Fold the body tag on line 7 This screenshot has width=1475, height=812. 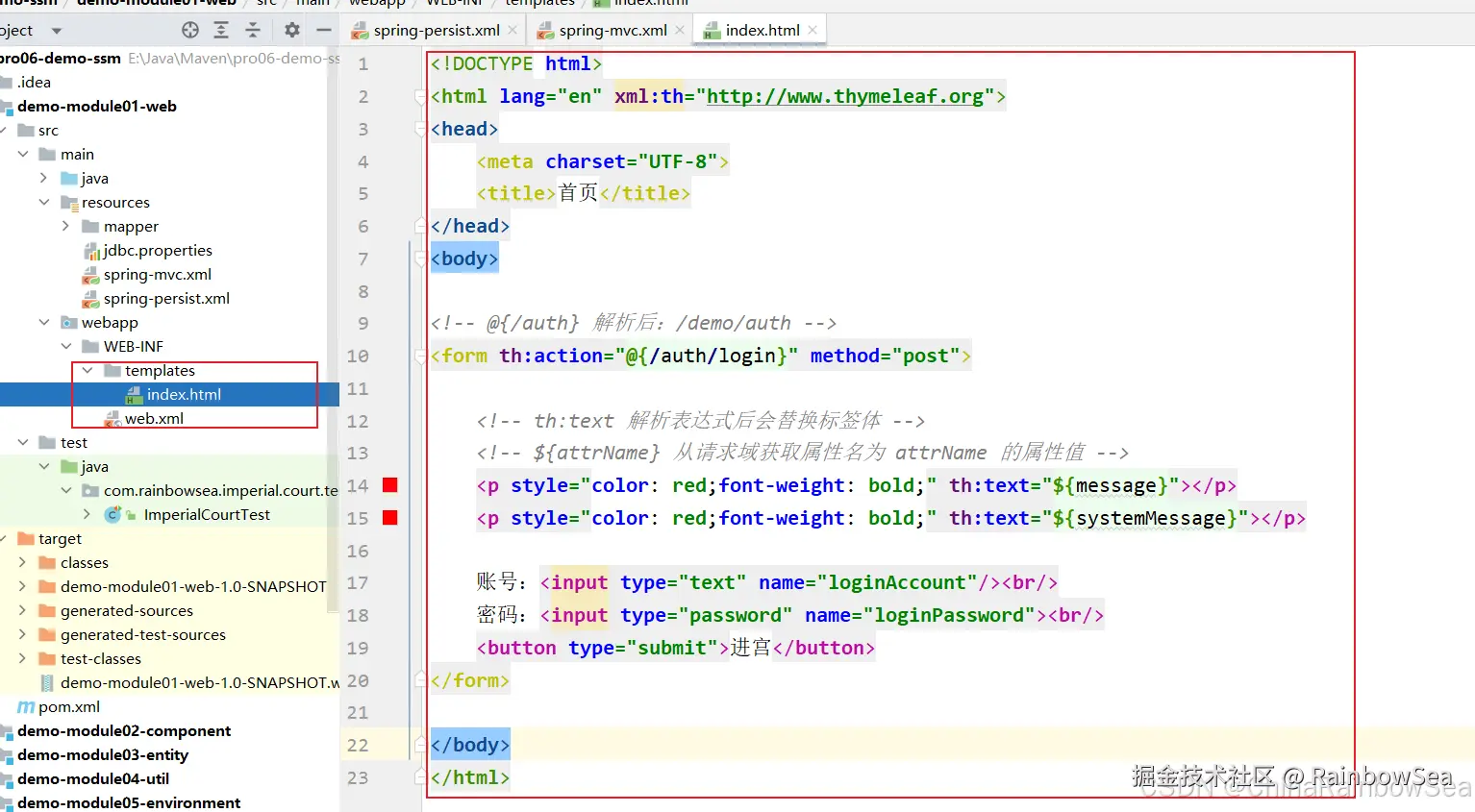click(420, 258)
